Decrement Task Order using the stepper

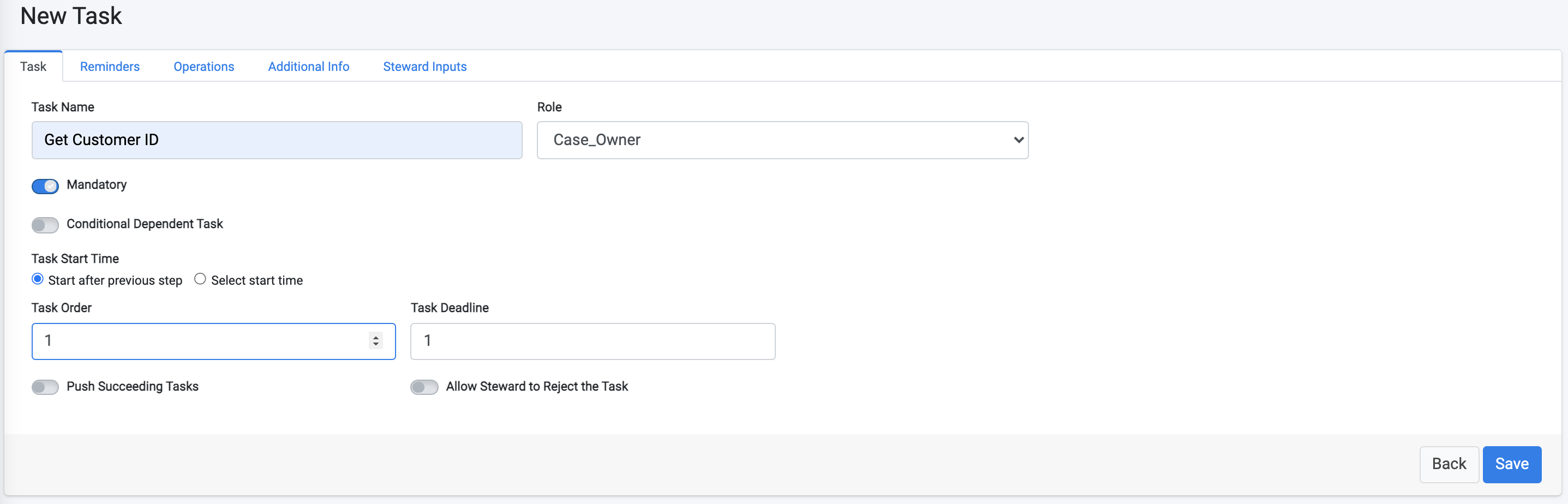[375, 345]
